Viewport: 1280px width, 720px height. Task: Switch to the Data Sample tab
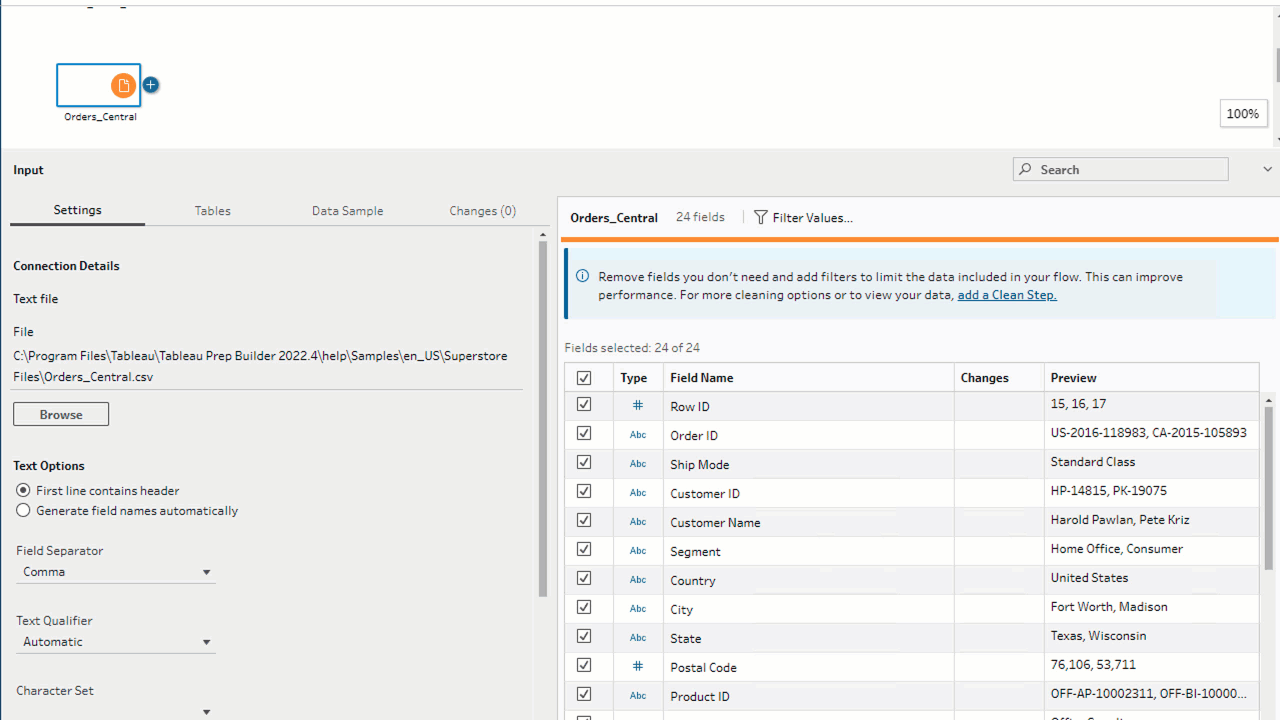(347, 211)
